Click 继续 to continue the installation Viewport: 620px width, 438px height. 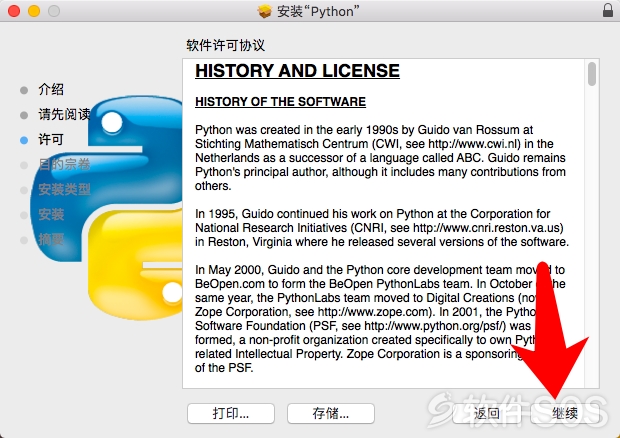(x=565, y=413)
